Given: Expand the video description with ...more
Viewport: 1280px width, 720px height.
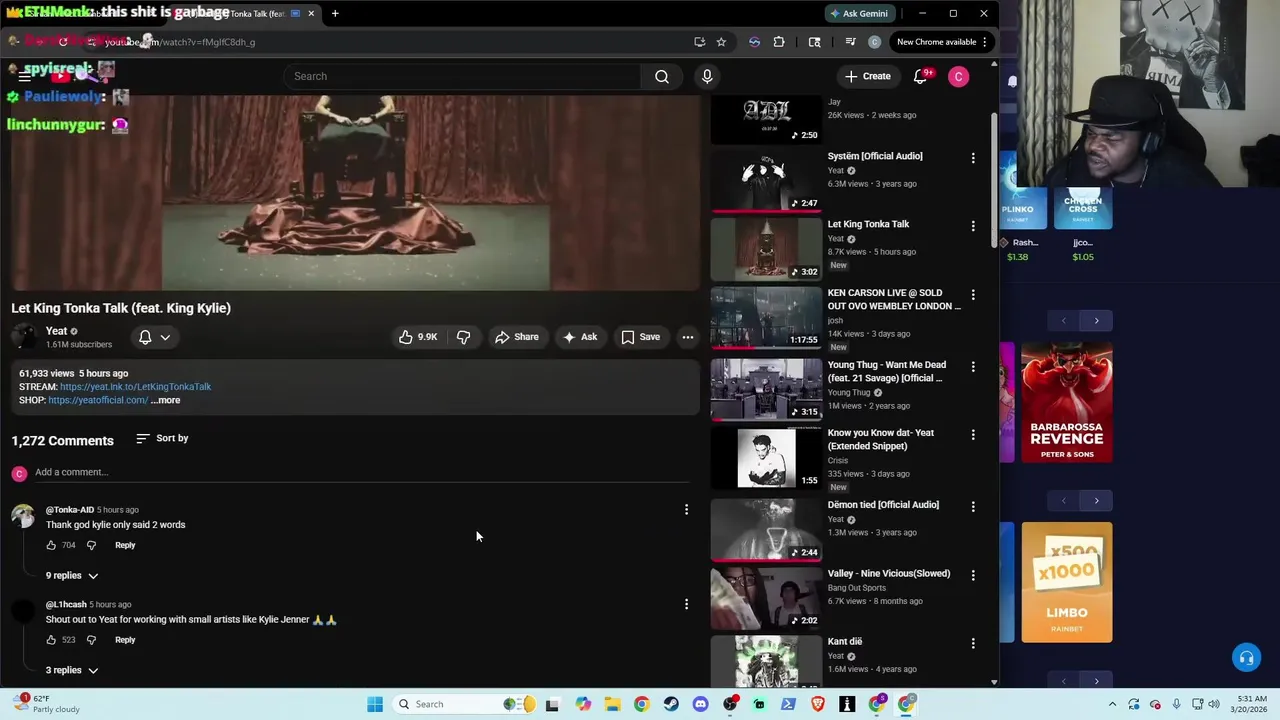Looking at the screenshot, I should [x=166, y=400].
